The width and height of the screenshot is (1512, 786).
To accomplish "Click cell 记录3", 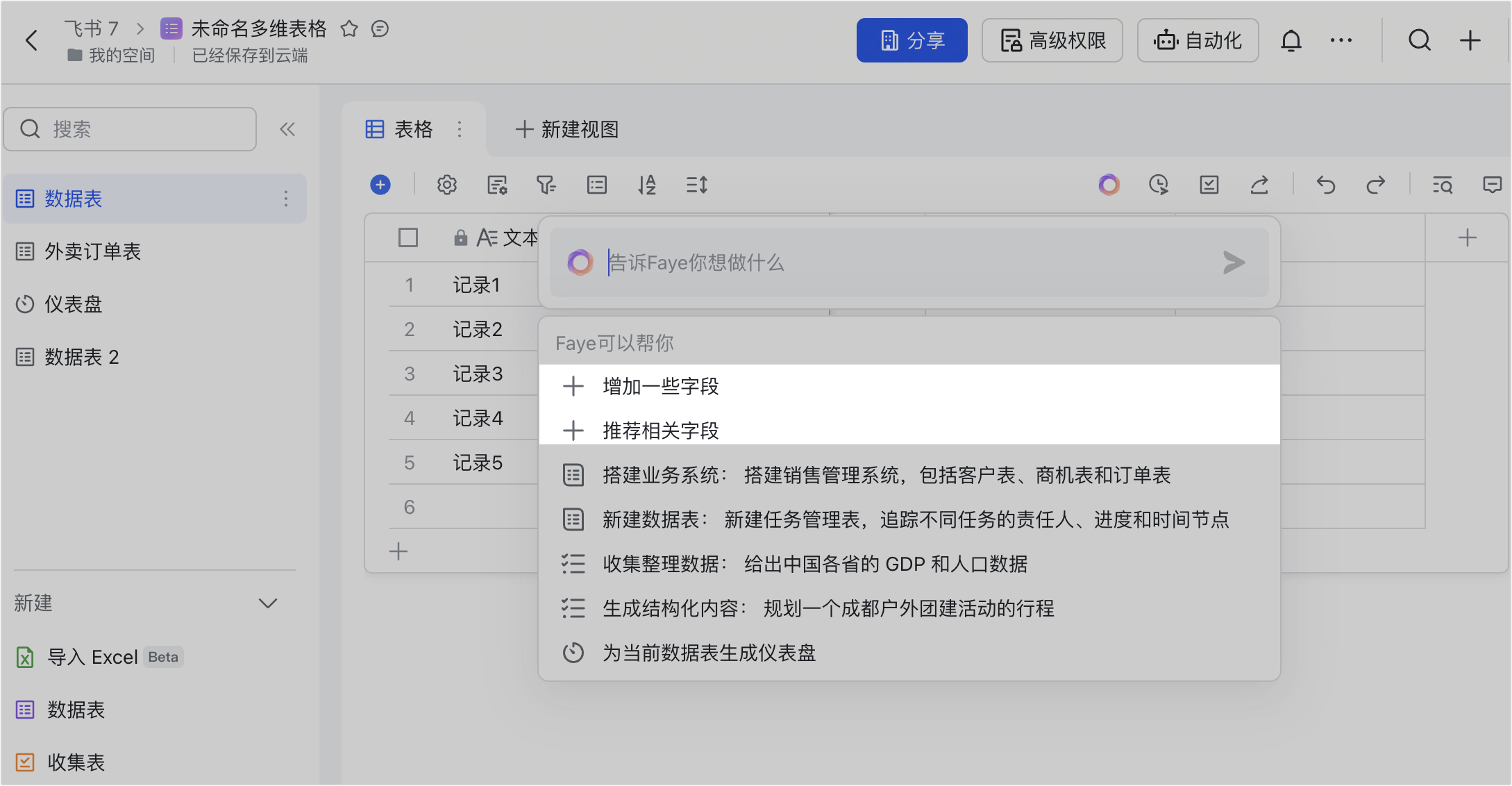I will point(478,374).
